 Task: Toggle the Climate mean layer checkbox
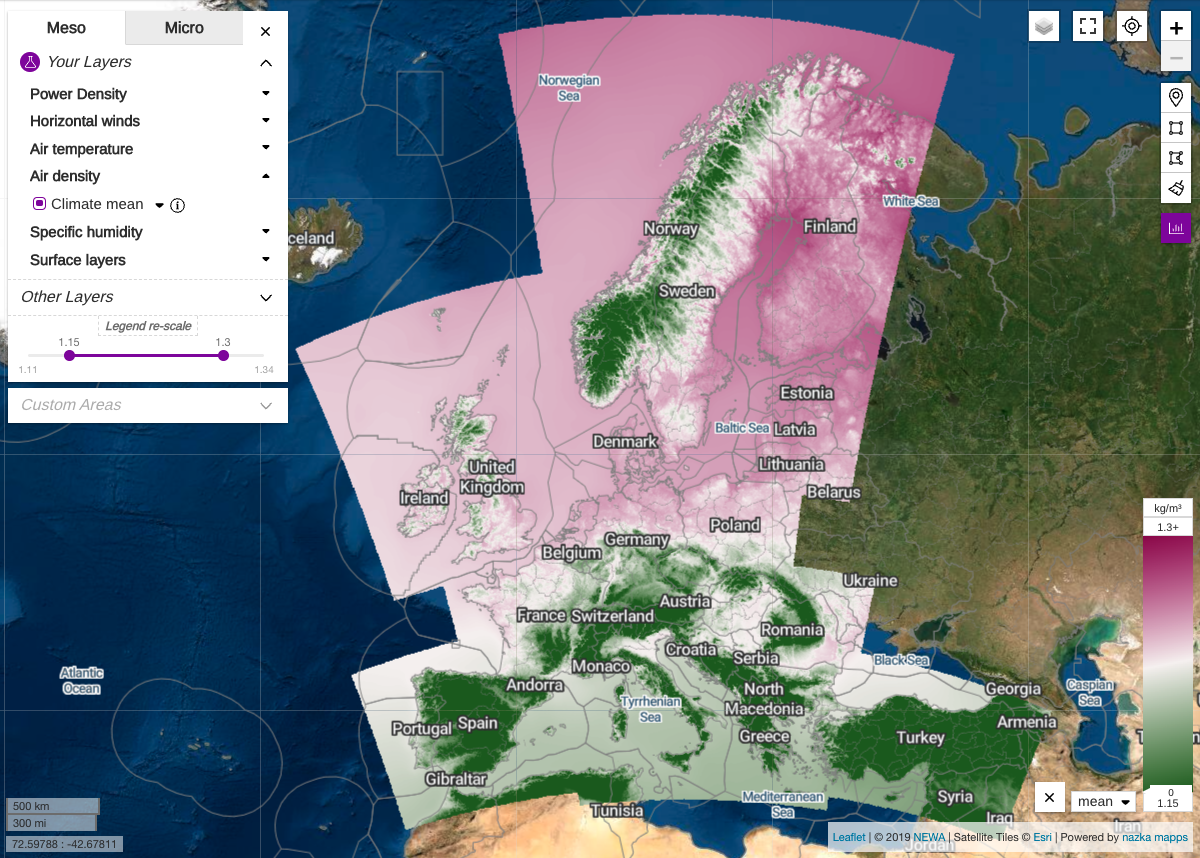[39, 204]
